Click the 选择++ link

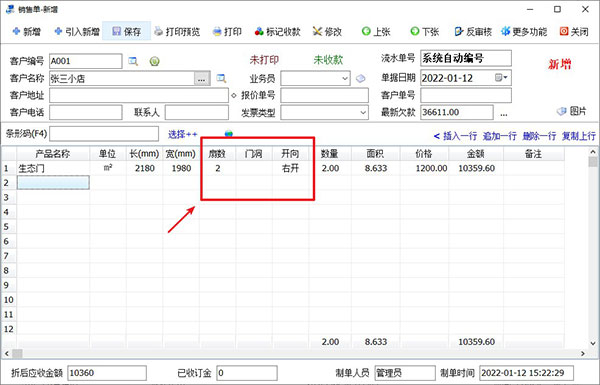point(183,134)
